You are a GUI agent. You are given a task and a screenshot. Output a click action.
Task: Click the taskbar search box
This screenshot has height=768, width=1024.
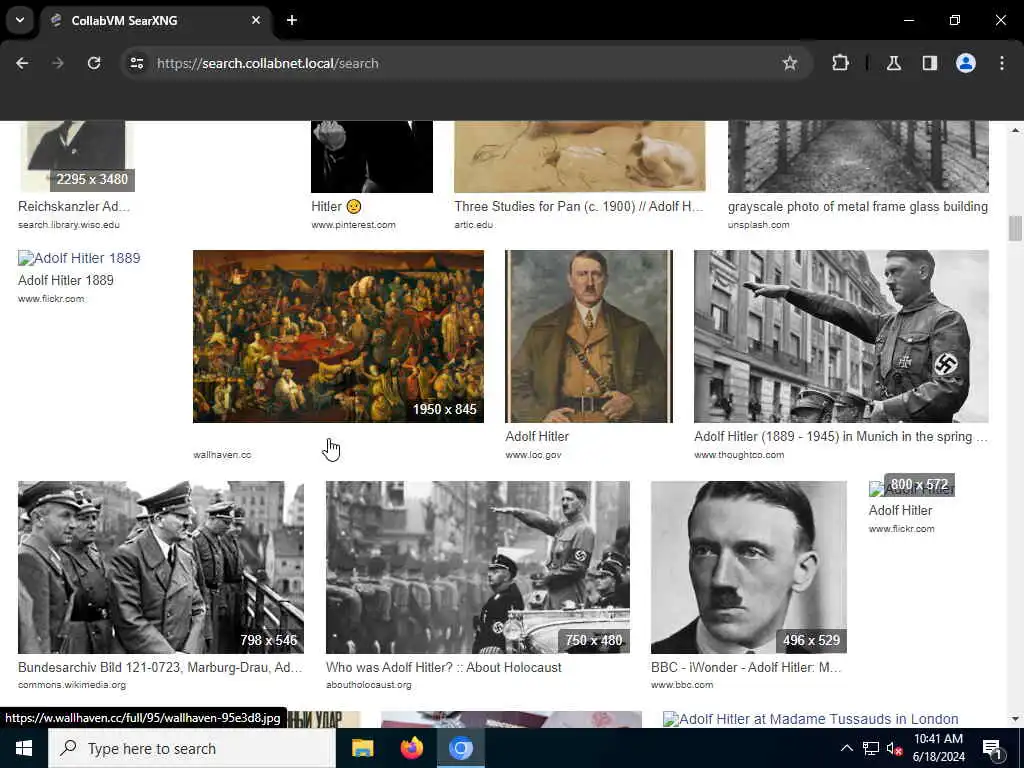coord(192,748)
